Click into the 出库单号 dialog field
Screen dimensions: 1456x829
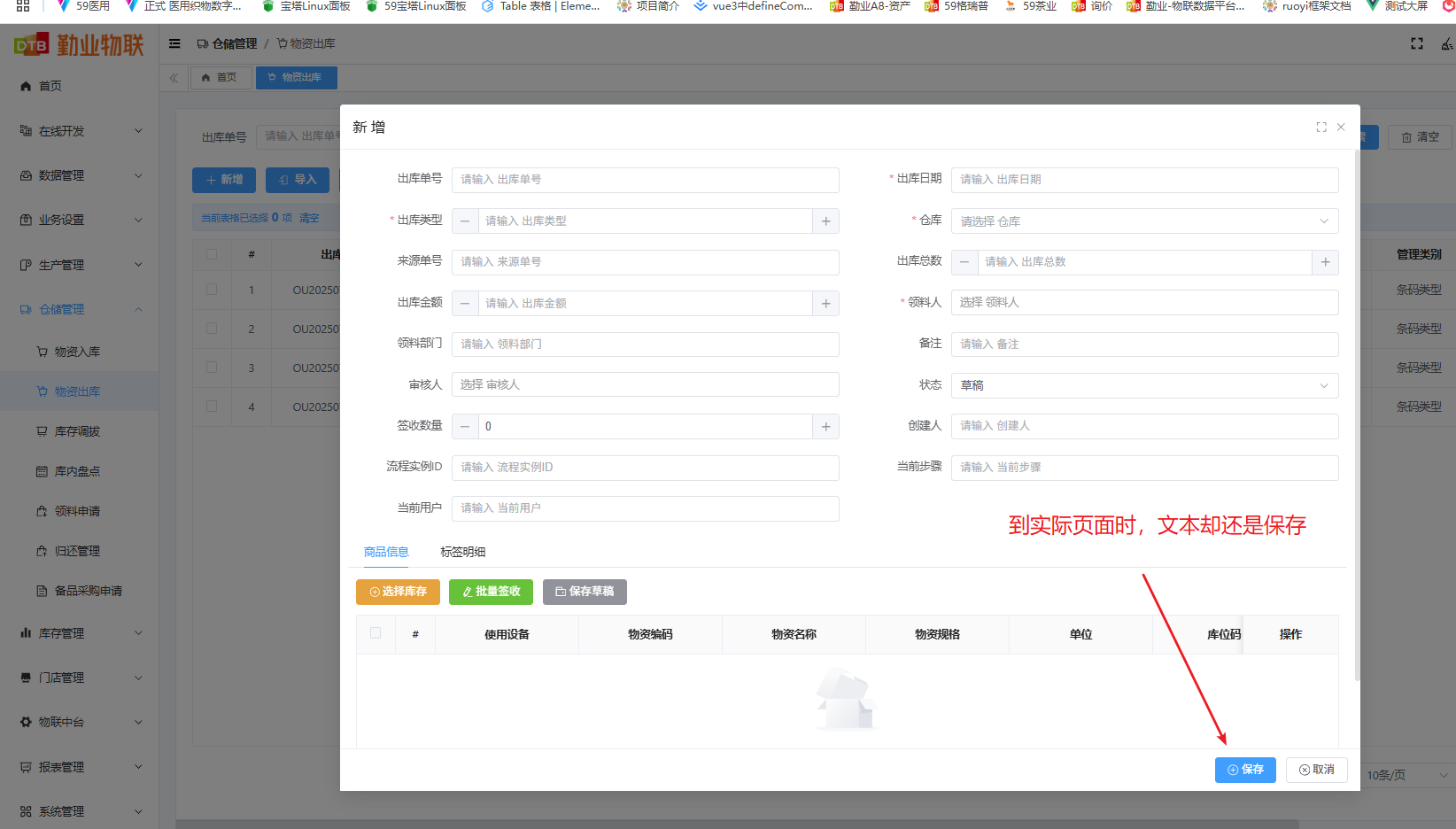645,180
